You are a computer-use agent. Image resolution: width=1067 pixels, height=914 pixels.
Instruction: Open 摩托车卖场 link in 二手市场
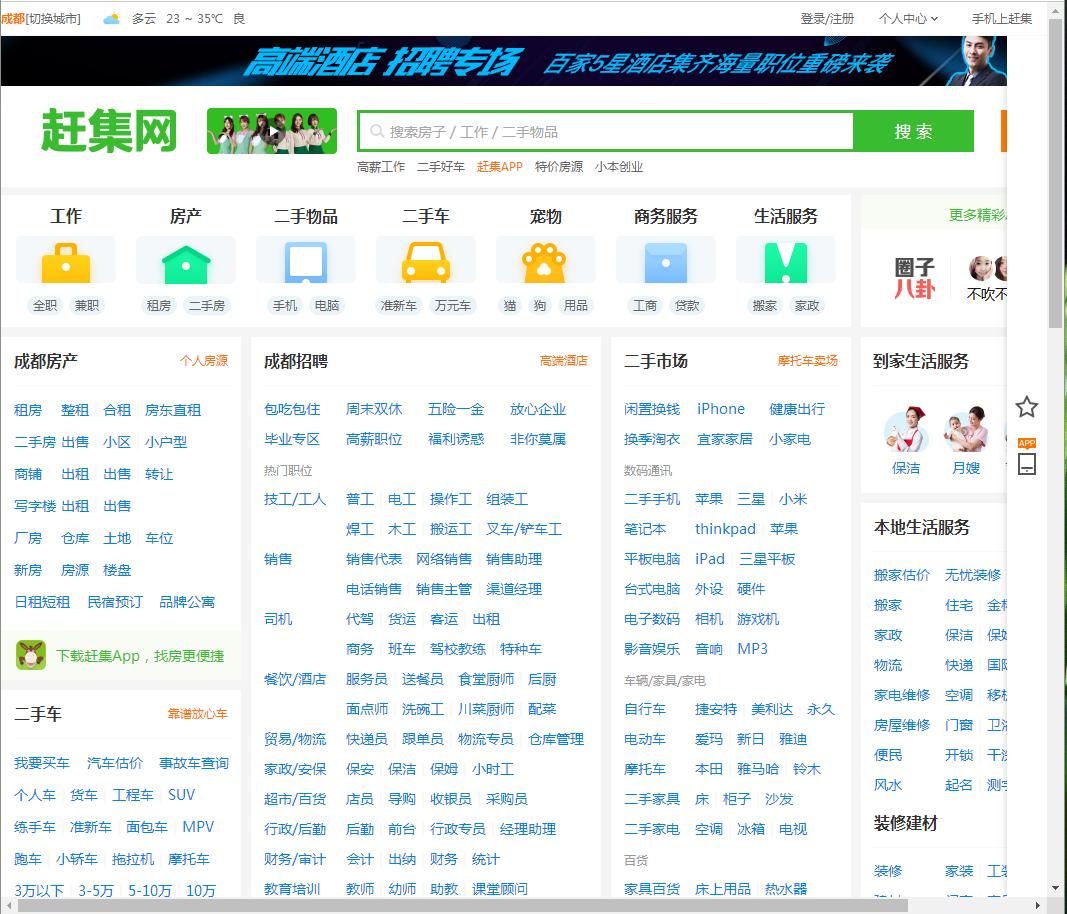click(x=808, y=361)
